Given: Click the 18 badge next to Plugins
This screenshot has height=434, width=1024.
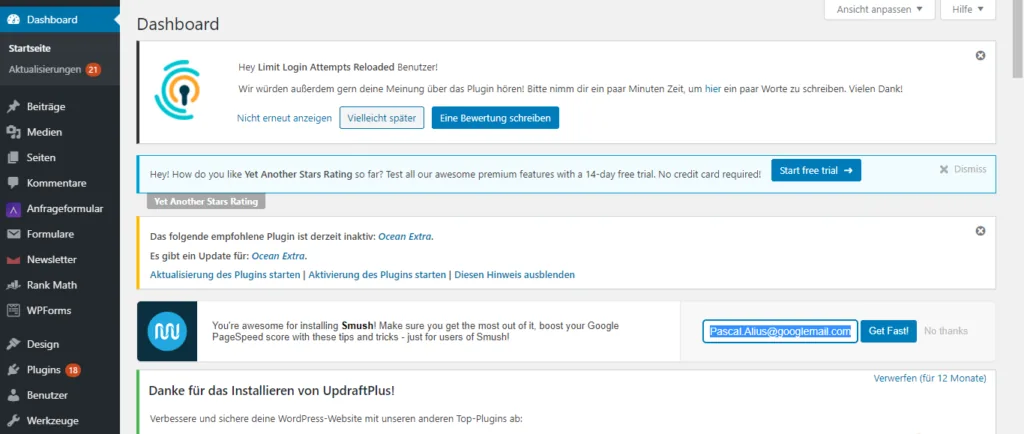Looking at the screenshot, I should (x=72, y=370).
